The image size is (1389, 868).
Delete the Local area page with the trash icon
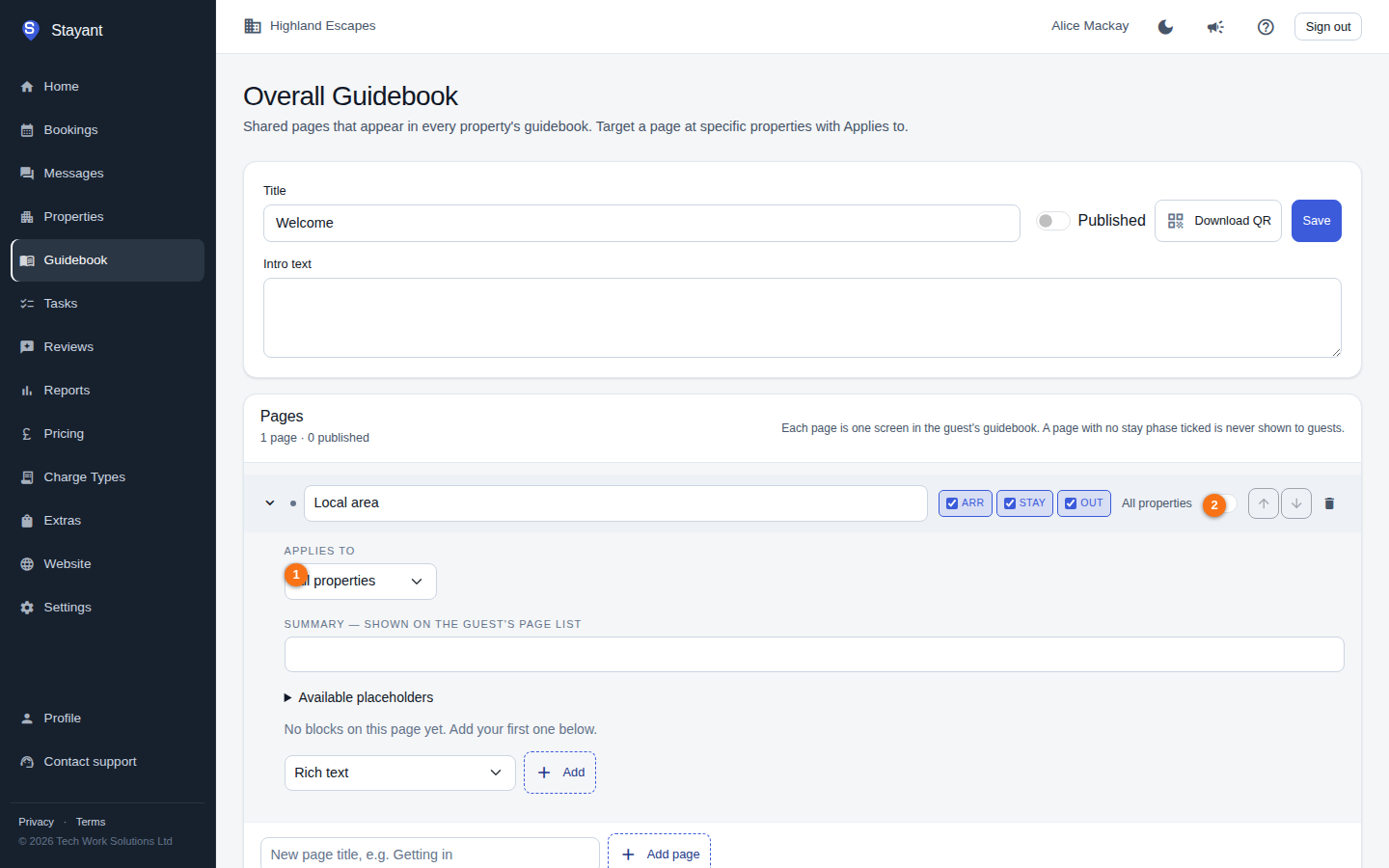click(1329, 503)
